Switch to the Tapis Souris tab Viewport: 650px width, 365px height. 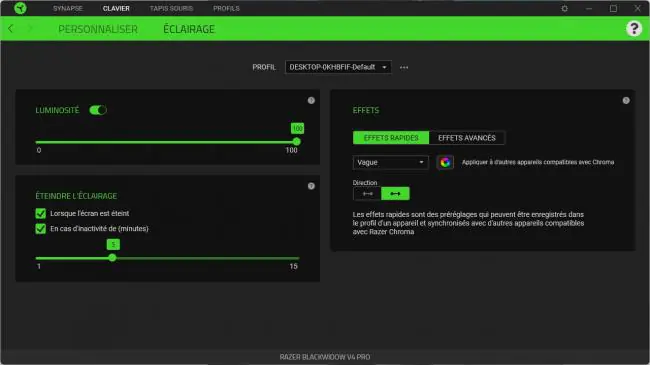pyautogui.click(x=171, y=8)
